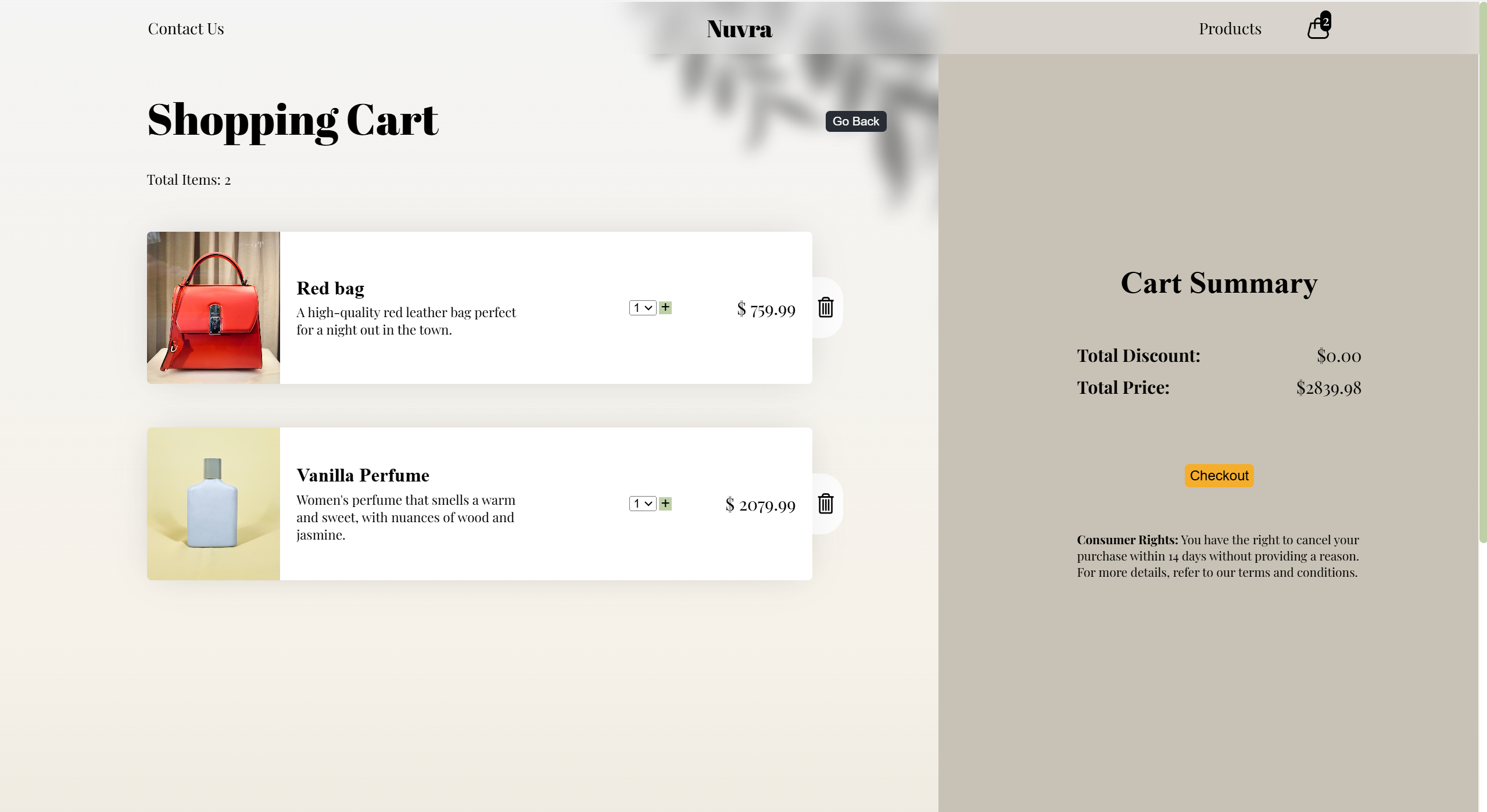Click the delete icon for Vanilla Perfume
Viewport: 1487px width, 812px height.
826,503
